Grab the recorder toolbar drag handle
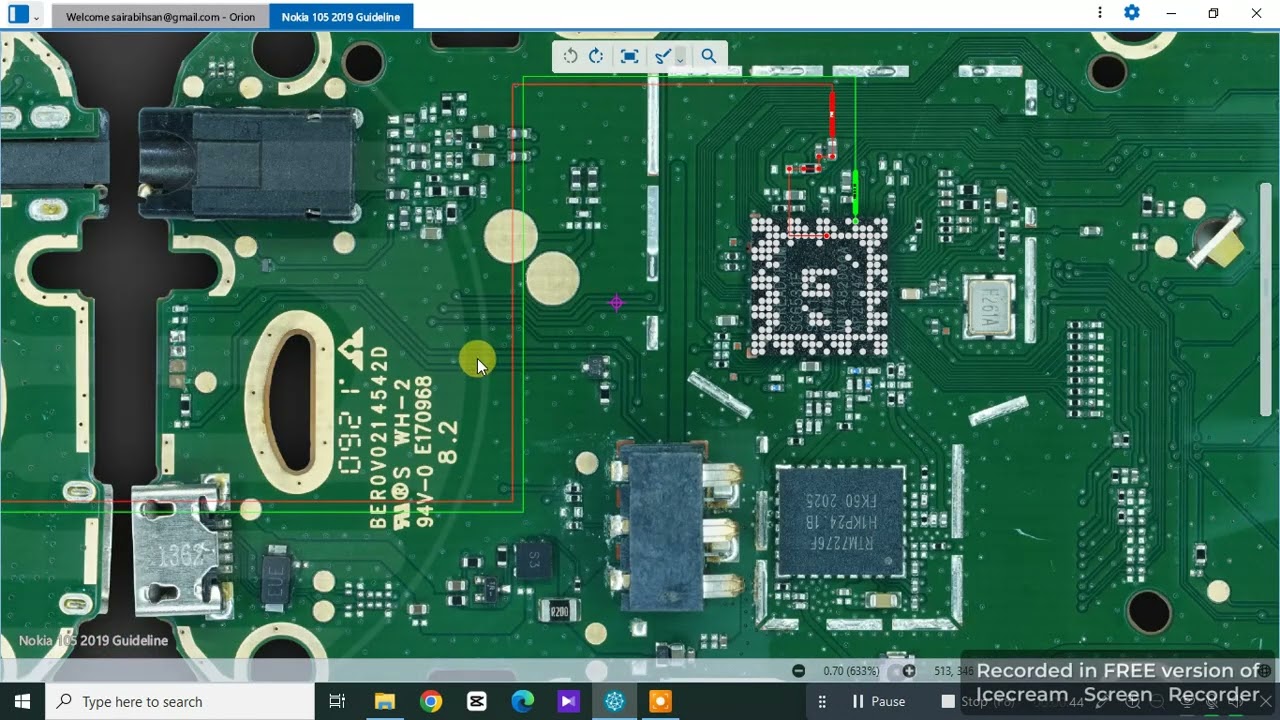 (822, 702)
